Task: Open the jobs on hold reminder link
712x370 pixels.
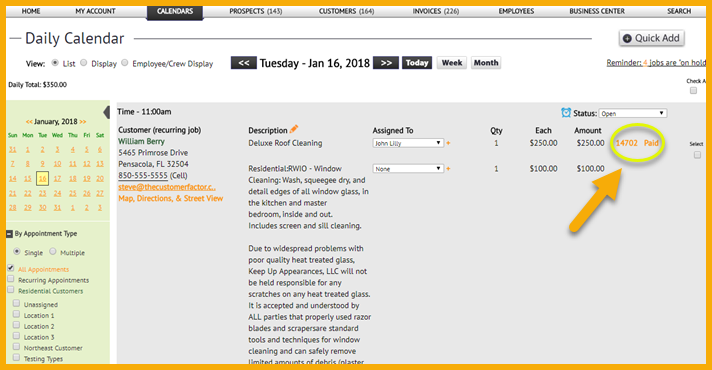Action: pos(656,63)
